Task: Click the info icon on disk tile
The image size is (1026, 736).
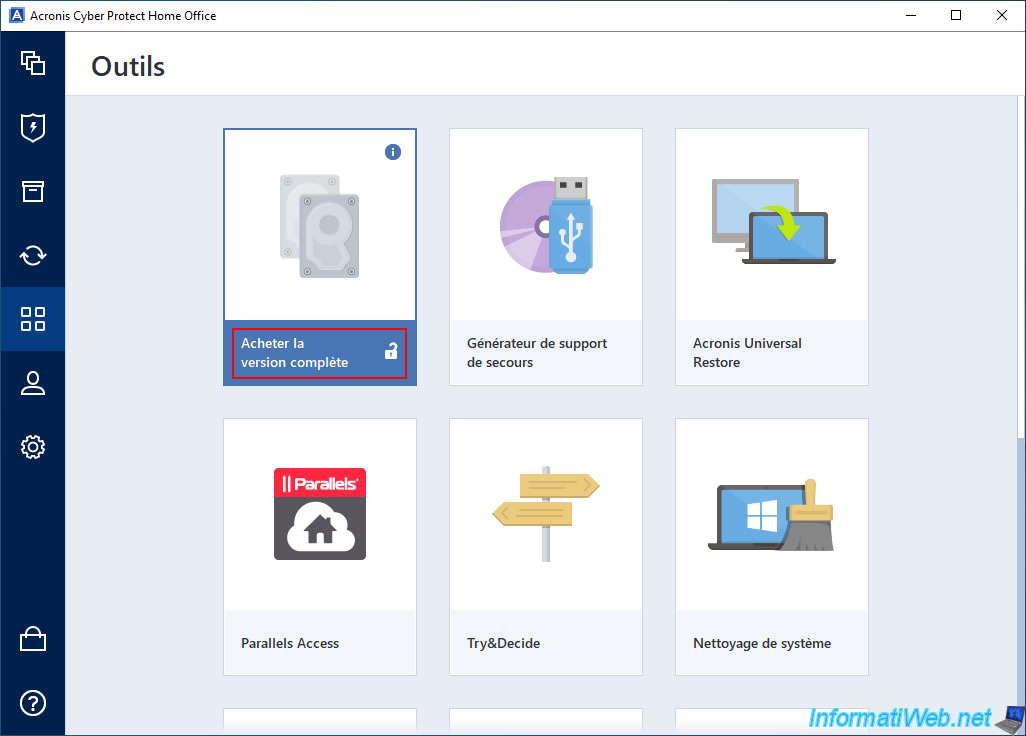Action: point(393,152)
